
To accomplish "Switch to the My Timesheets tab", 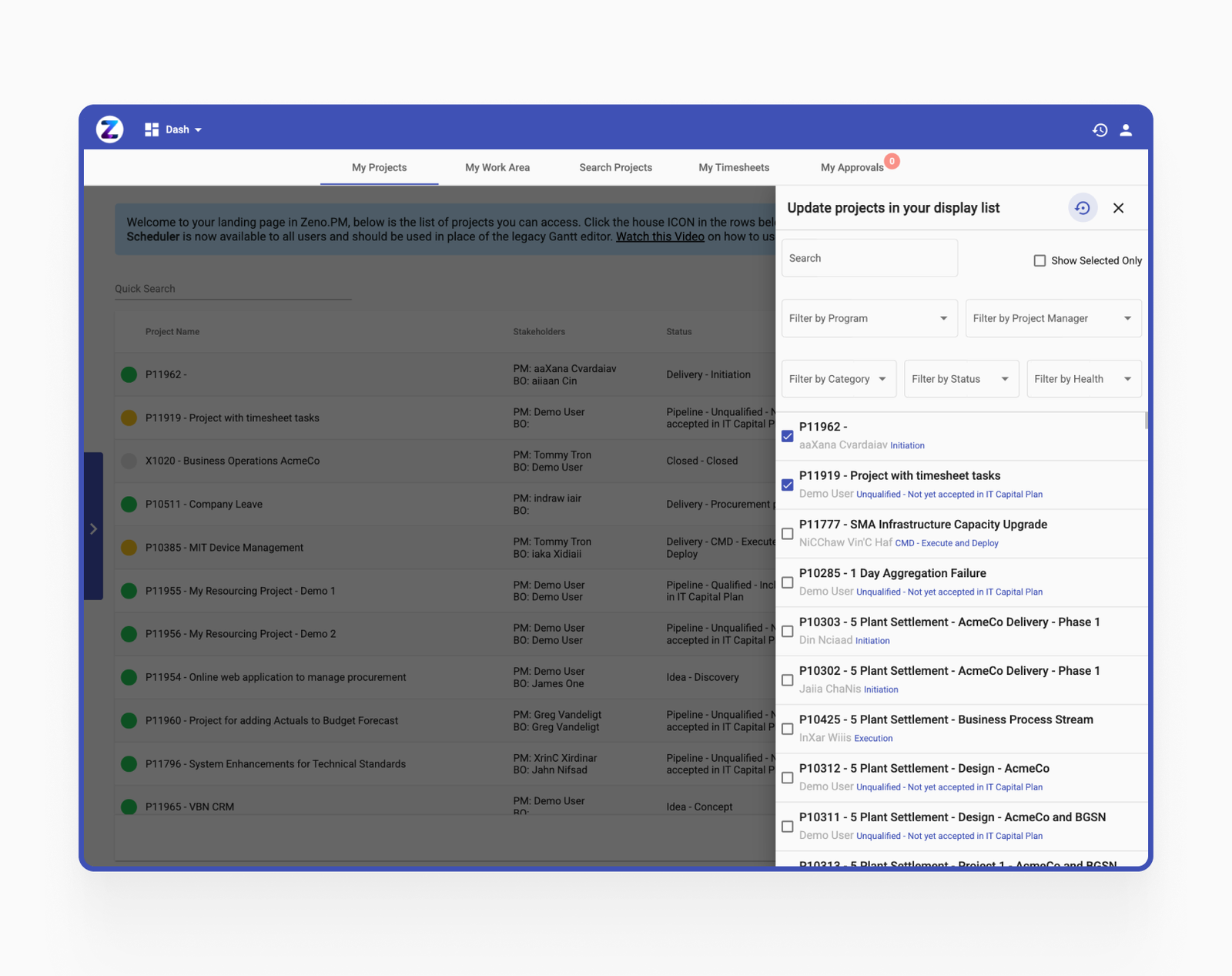I will click(x=733, y=167).
